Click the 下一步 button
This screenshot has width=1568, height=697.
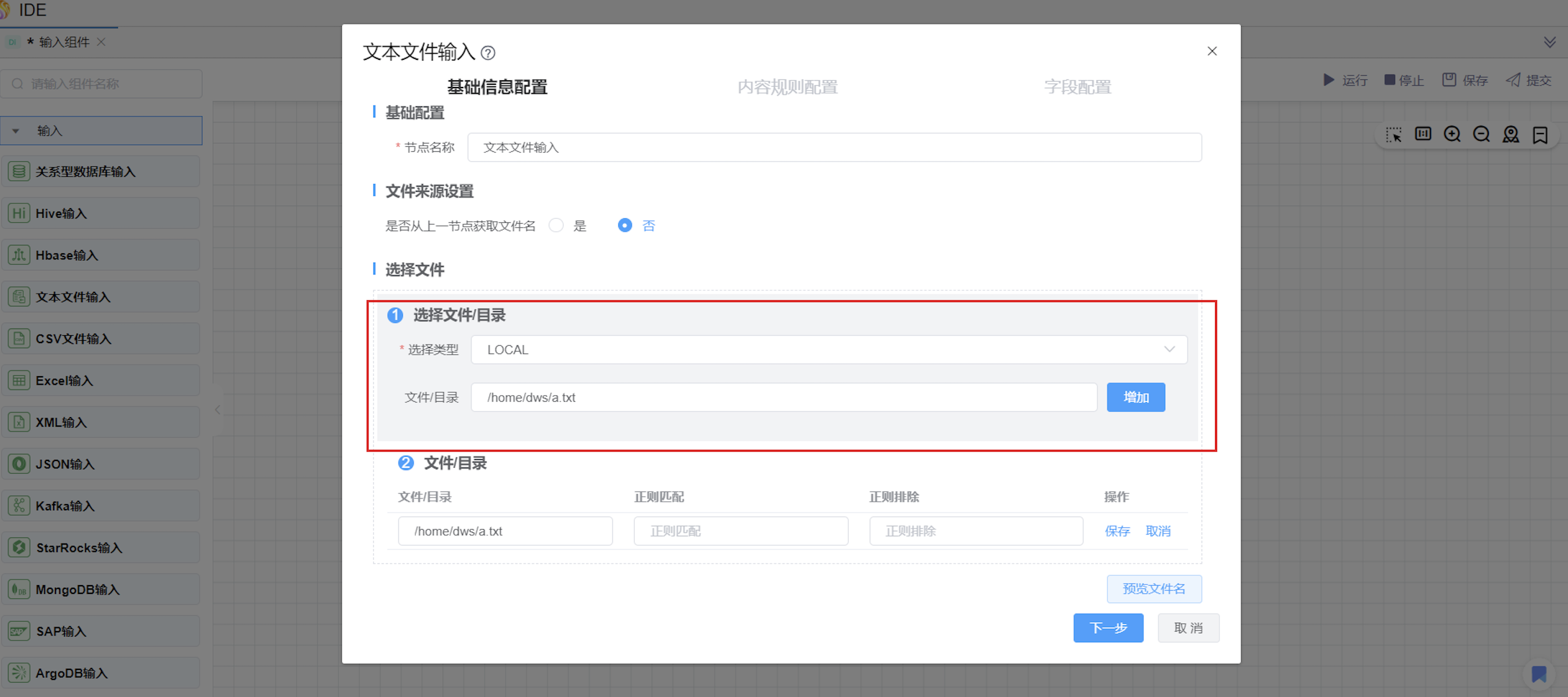(1108, 628)
